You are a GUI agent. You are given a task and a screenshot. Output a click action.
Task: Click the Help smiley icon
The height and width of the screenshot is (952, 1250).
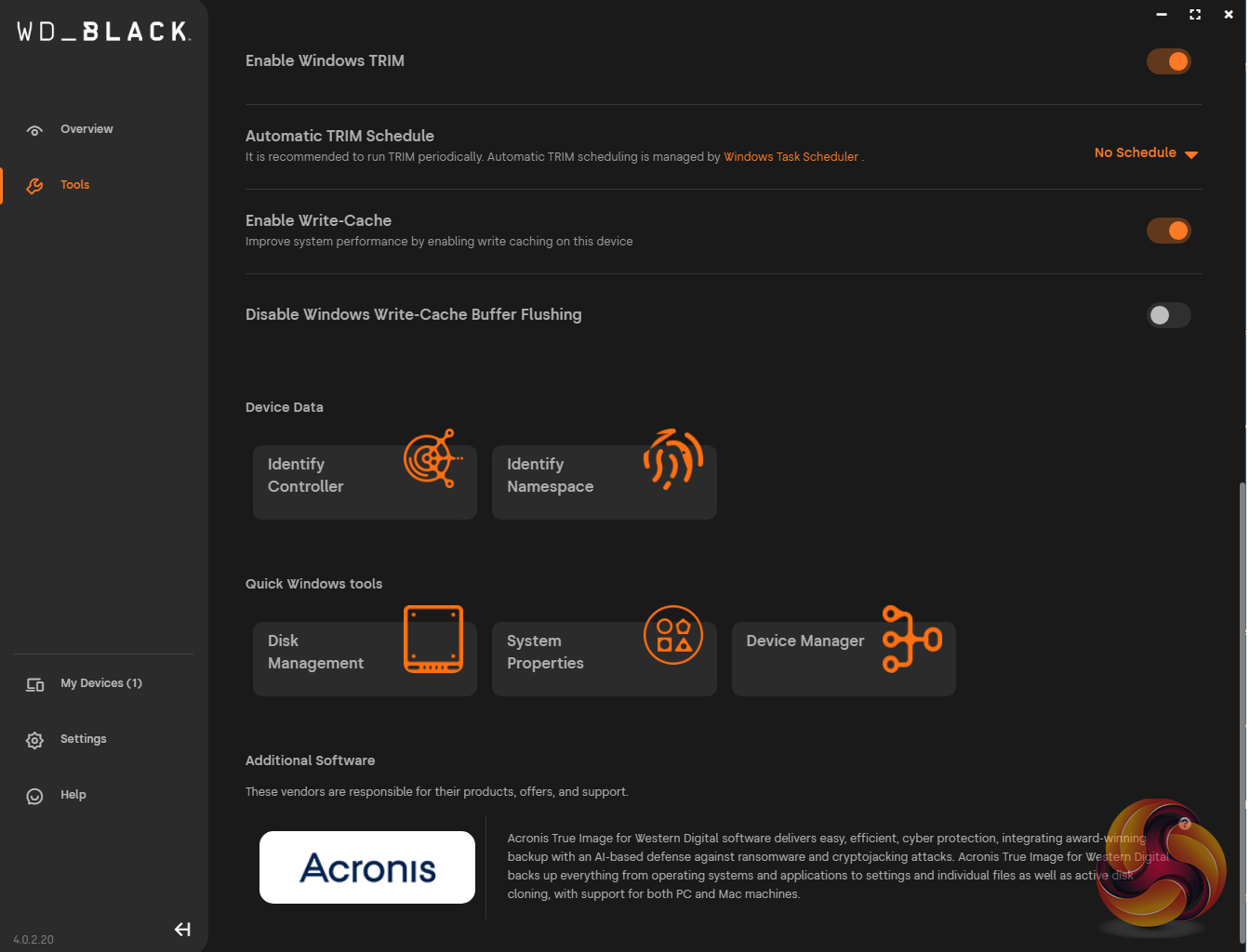click(x=34, y=796)
